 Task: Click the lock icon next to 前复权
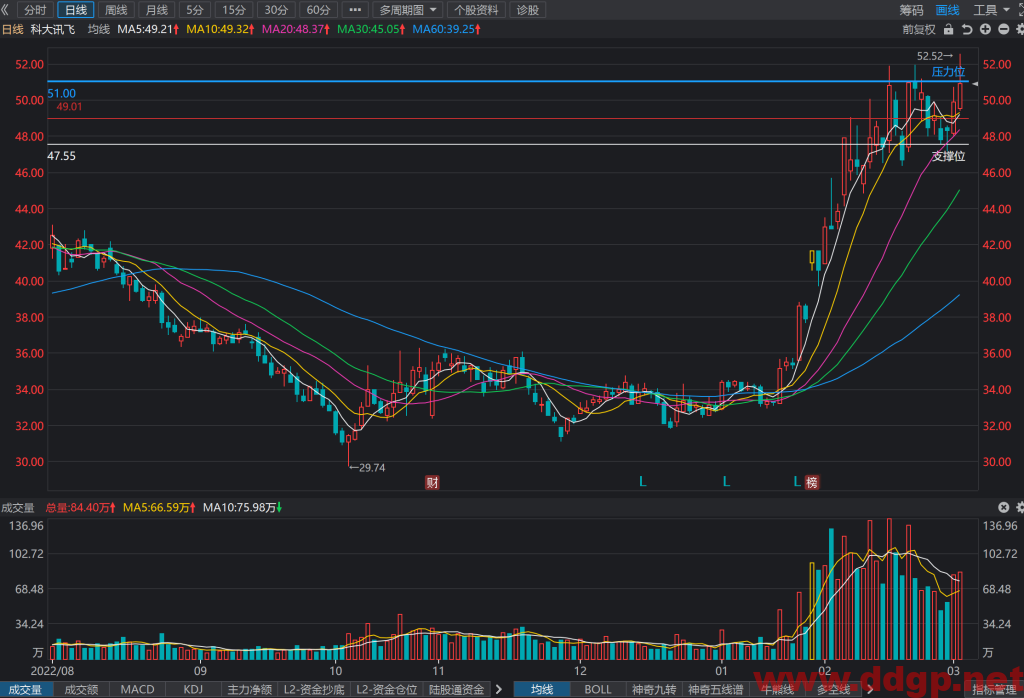click(949, 29)
